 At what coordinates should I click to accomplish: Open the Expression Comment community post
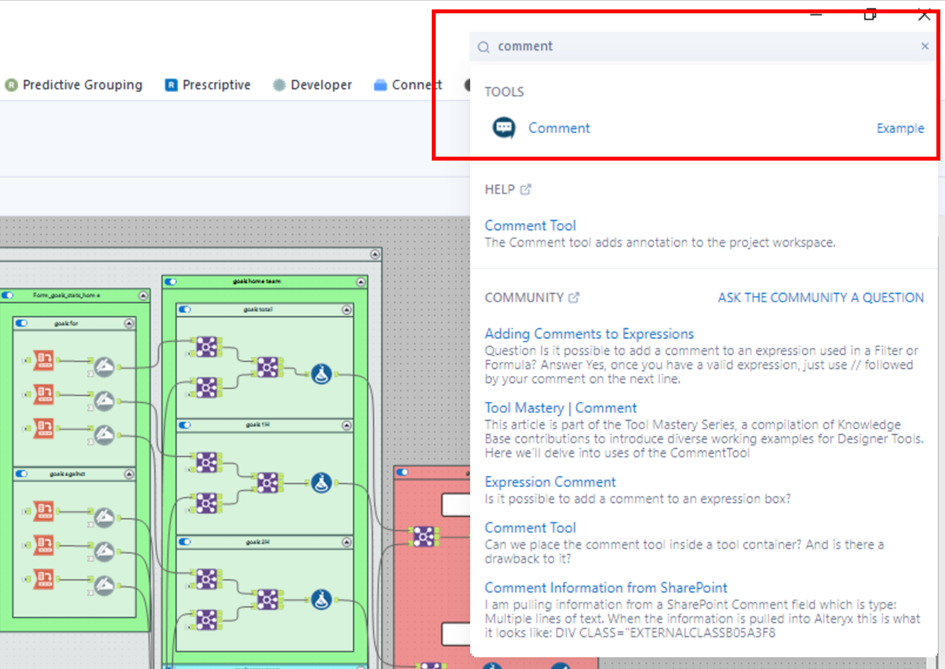click(550, 482)
